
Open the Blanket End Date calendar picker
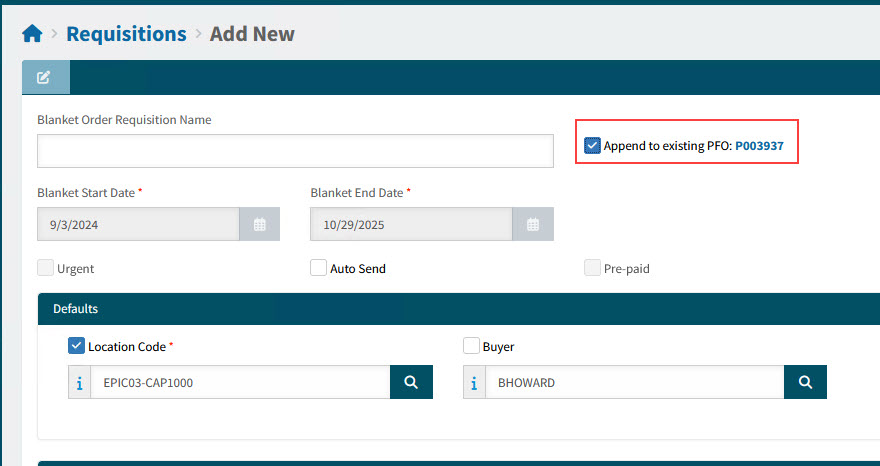pos(533,225)
